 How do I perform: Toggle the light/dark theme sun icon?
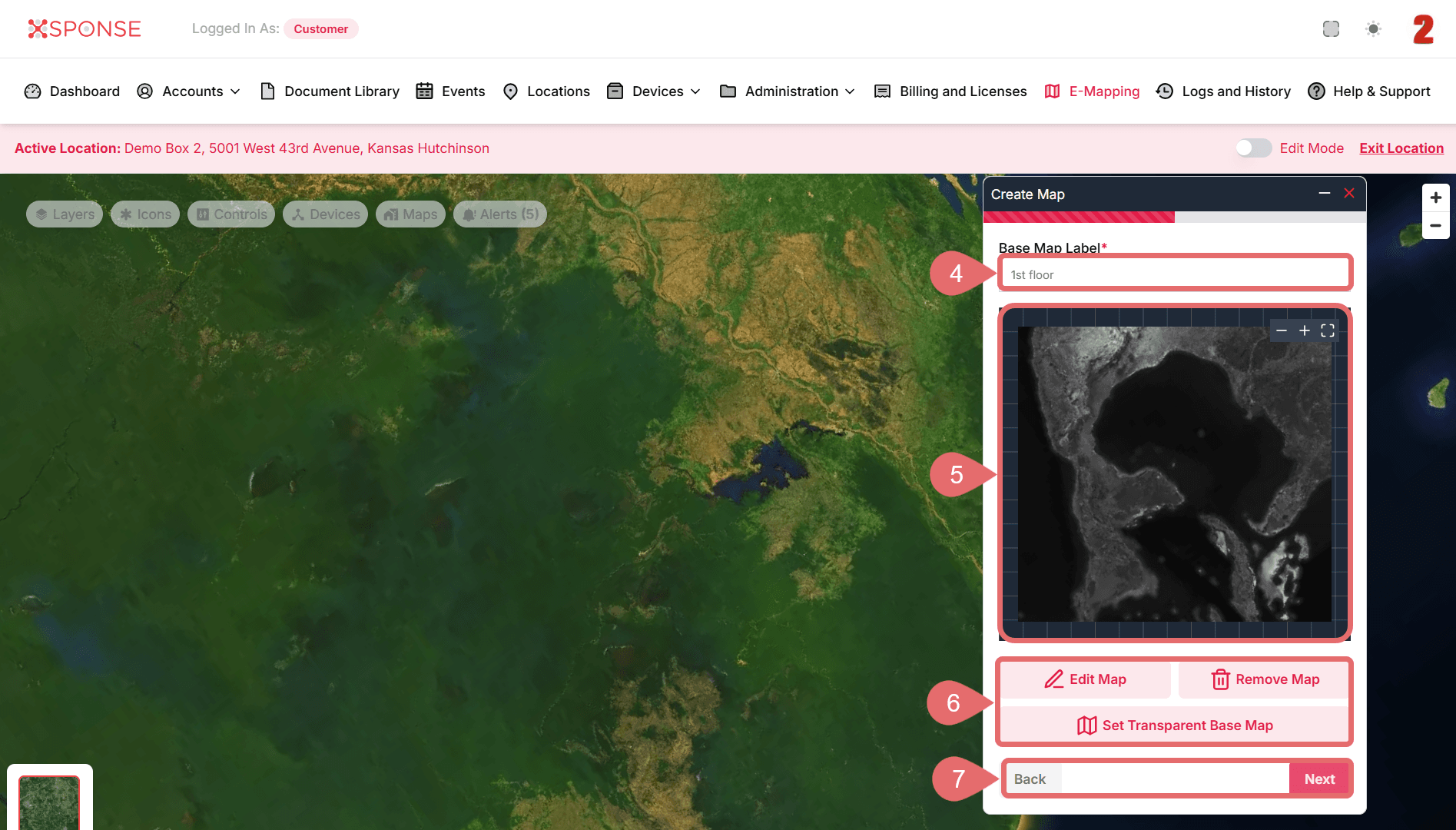point(1373,29)
